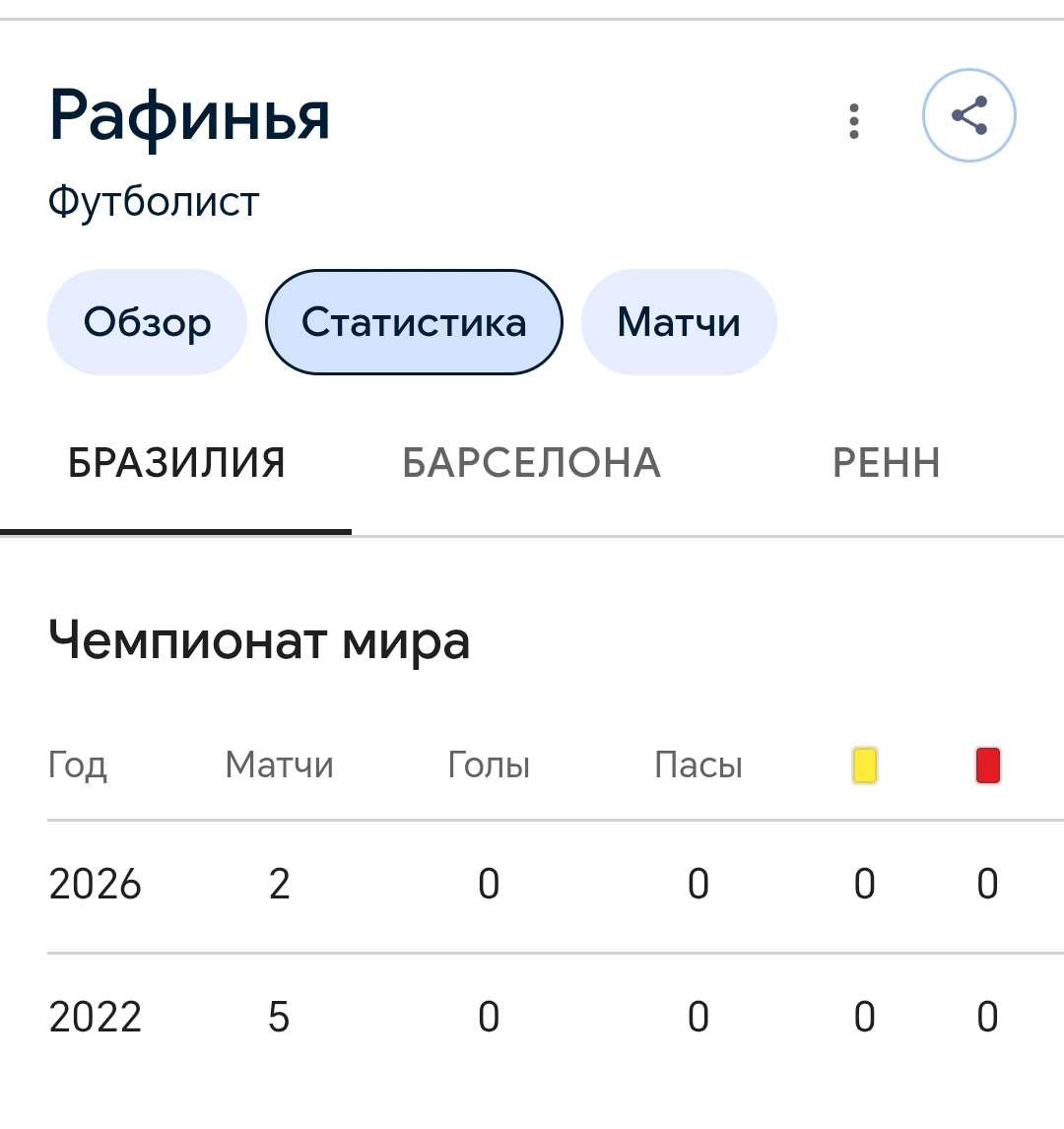Click the Год column header
The height and width of the screenshot is (1129, 1064).
[x=78, y=765]
